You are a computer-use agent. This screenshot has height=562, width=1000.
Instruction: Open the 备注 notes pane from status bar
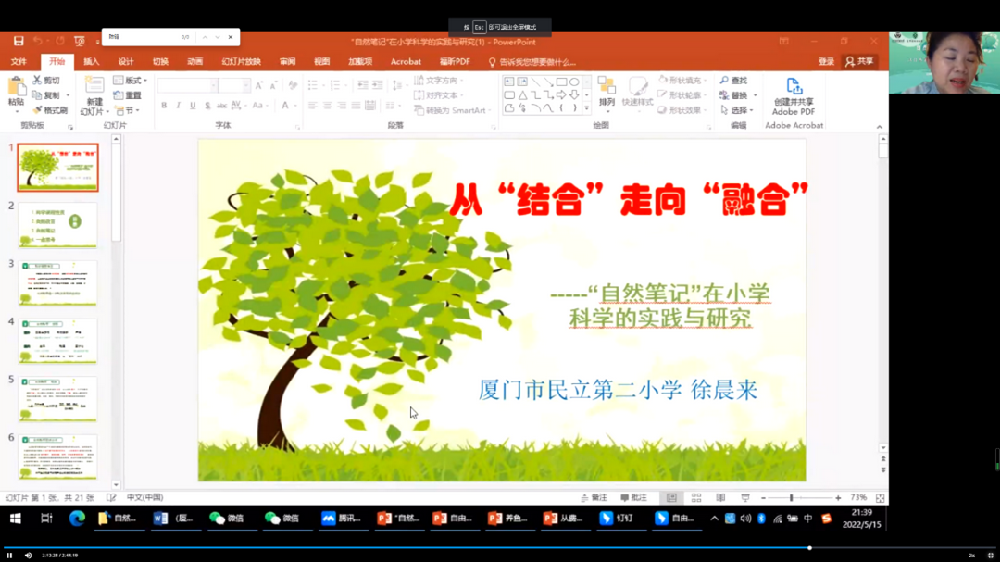(594, 498)
